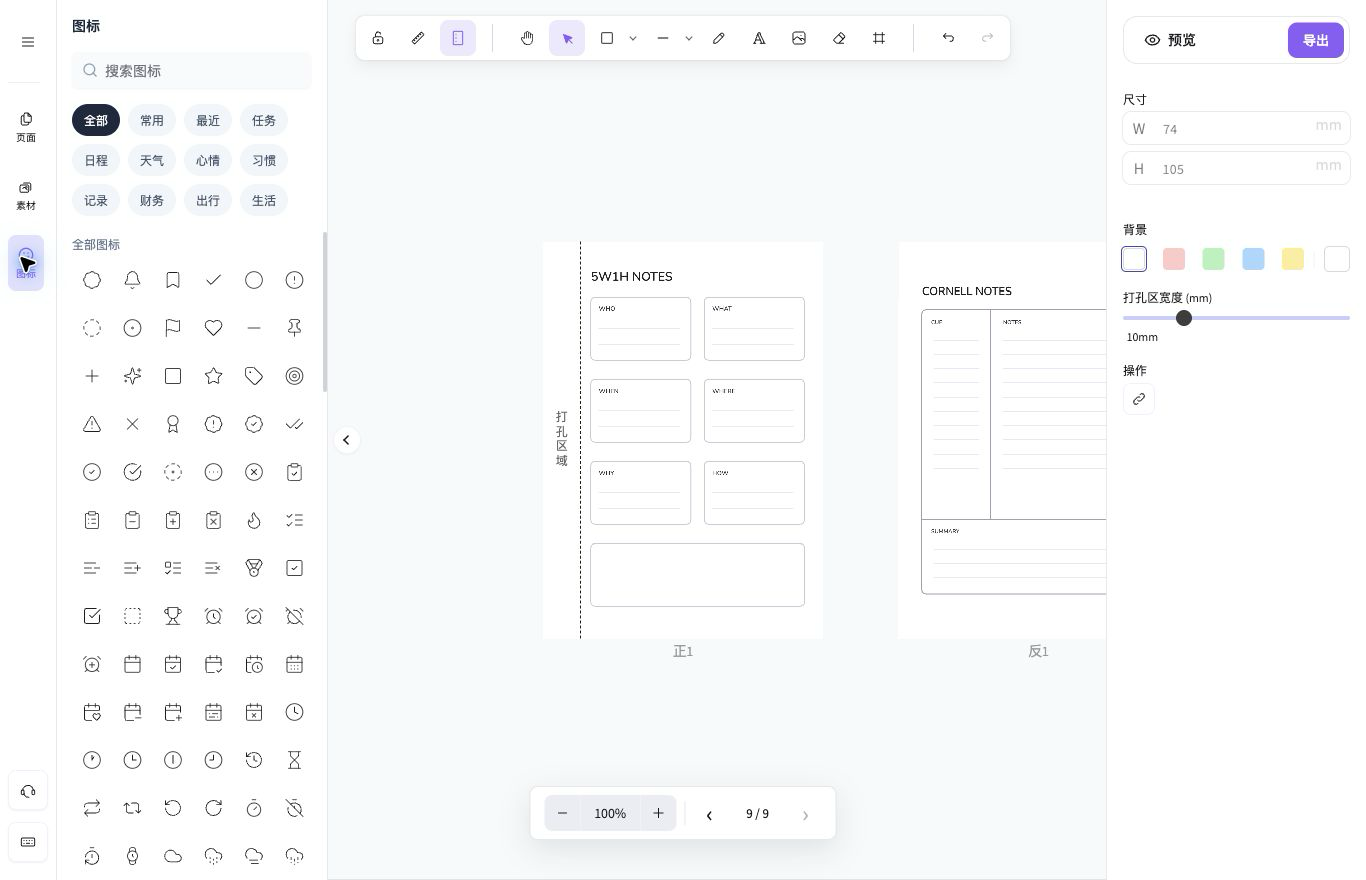Toggle the ruler tool in toolbar
This screenshot has width=1366, height=880.
418,38
